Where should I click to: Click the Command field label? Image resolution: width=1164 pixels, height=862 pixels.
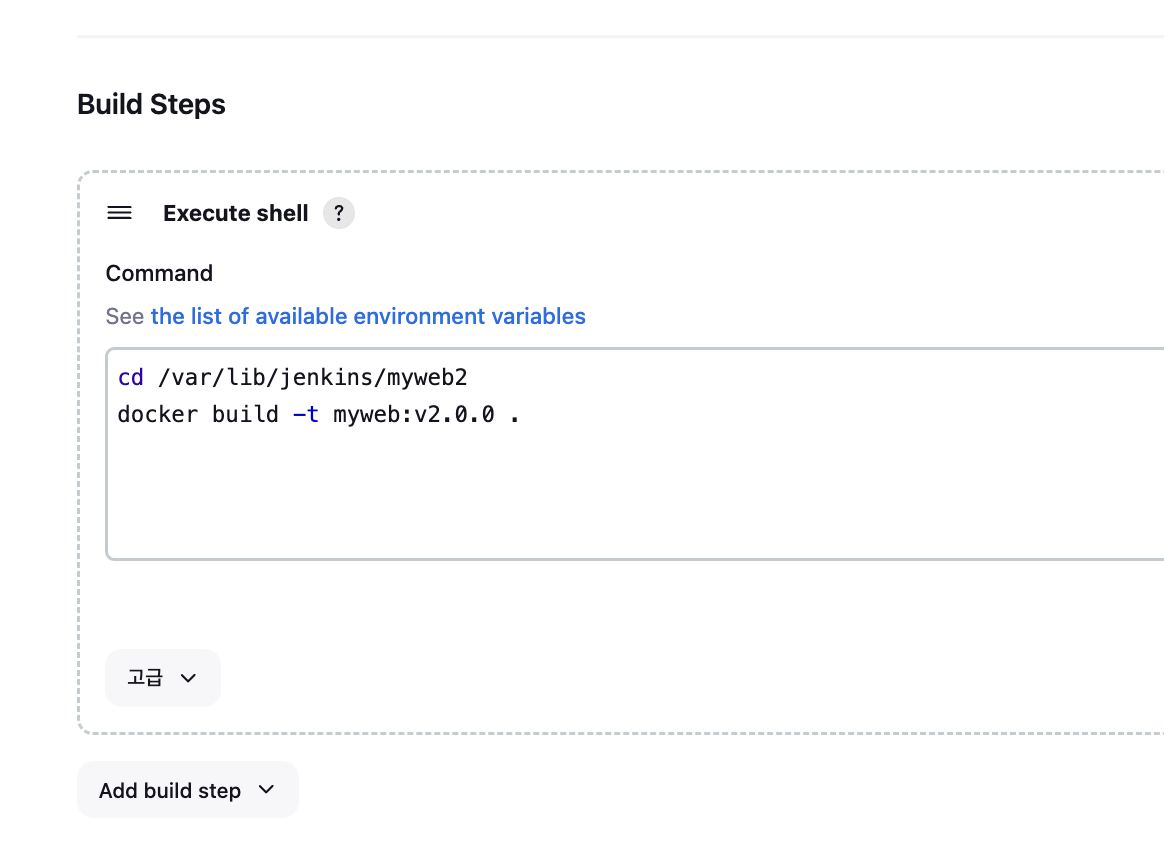pos(159,273)
